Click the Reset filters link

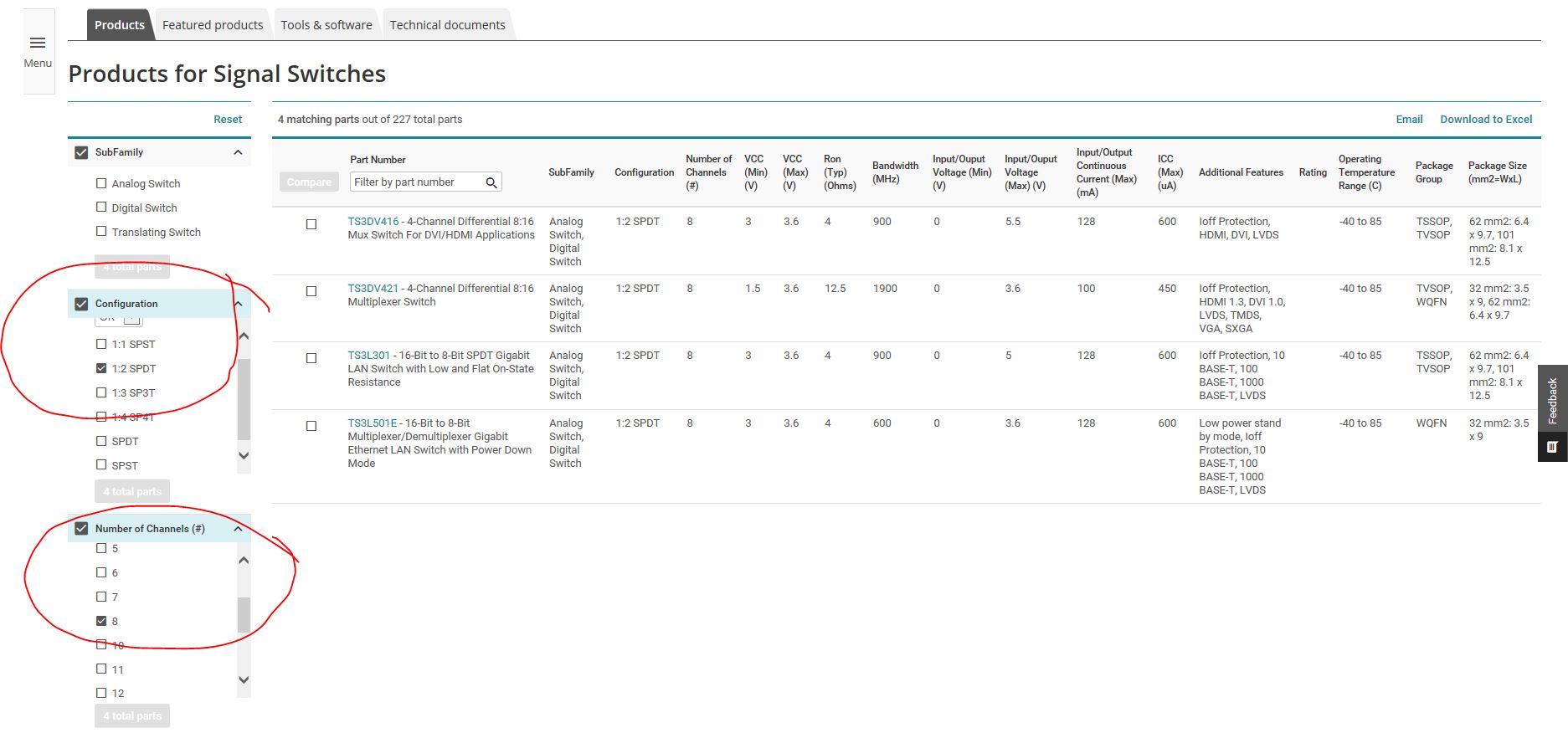click(x=228, y=120)
